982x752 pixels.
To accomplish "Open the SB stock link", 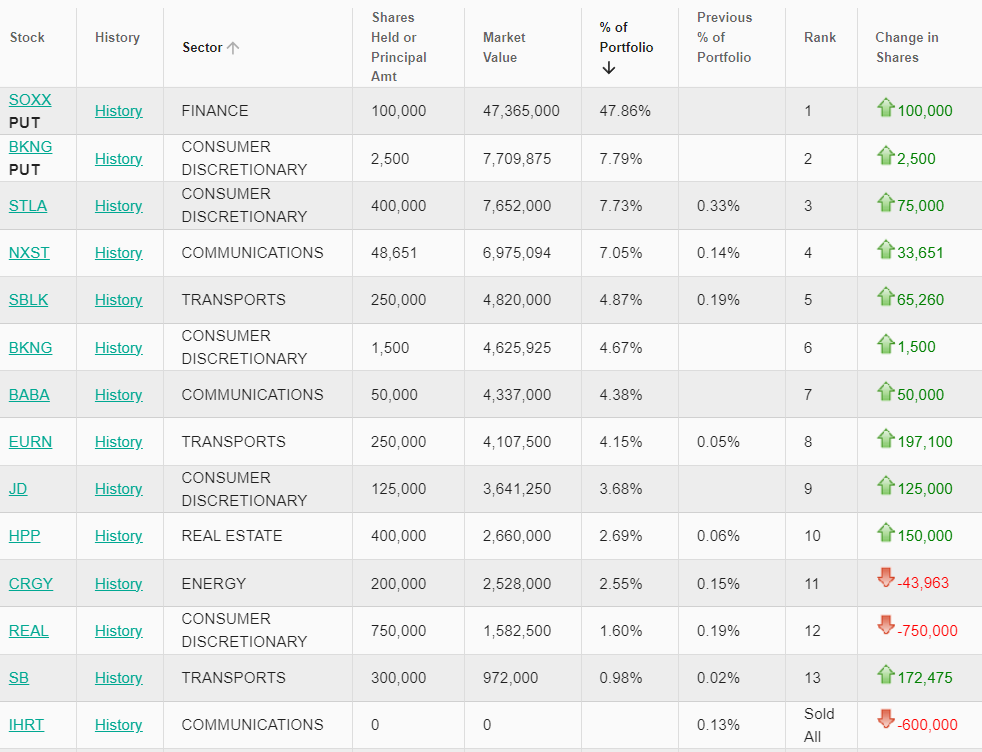I will 19,678.
